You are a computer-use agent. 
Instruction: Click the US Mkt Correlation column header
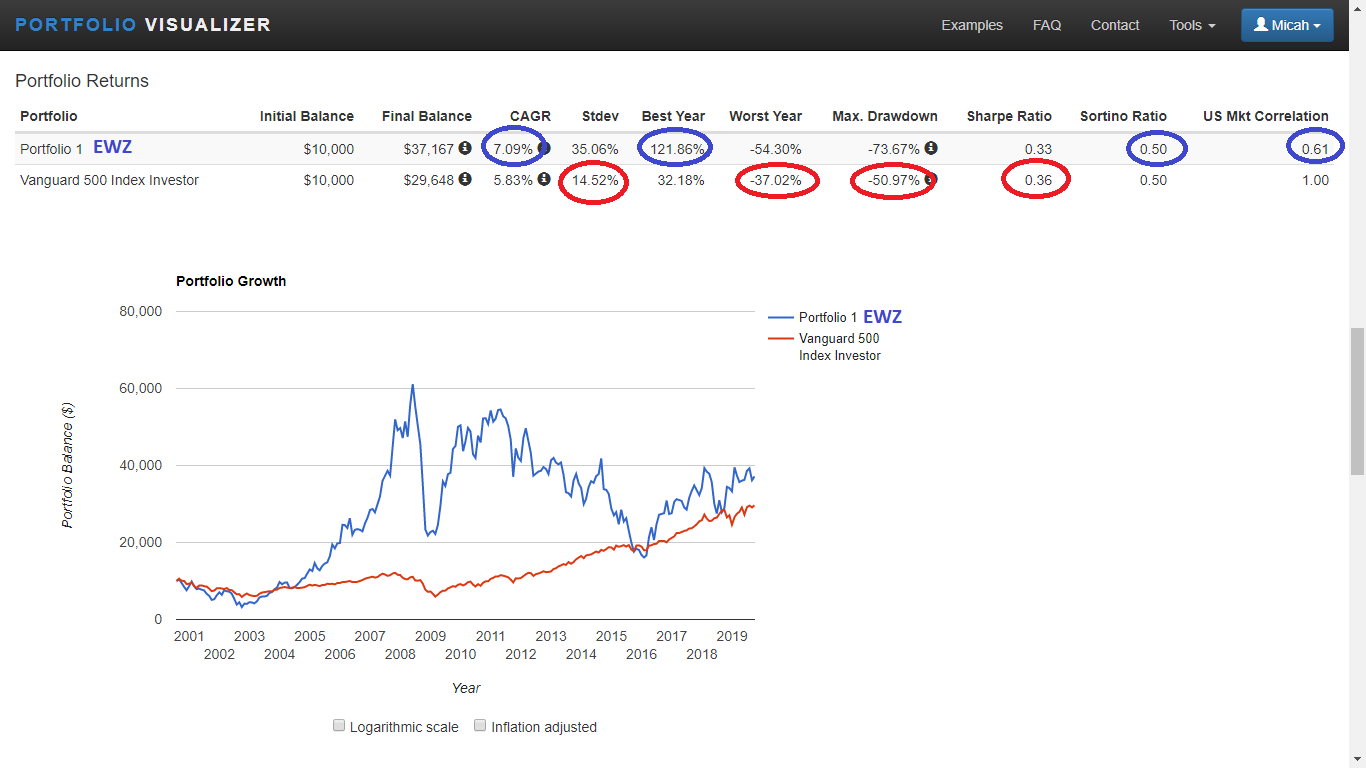point(1266,116)
